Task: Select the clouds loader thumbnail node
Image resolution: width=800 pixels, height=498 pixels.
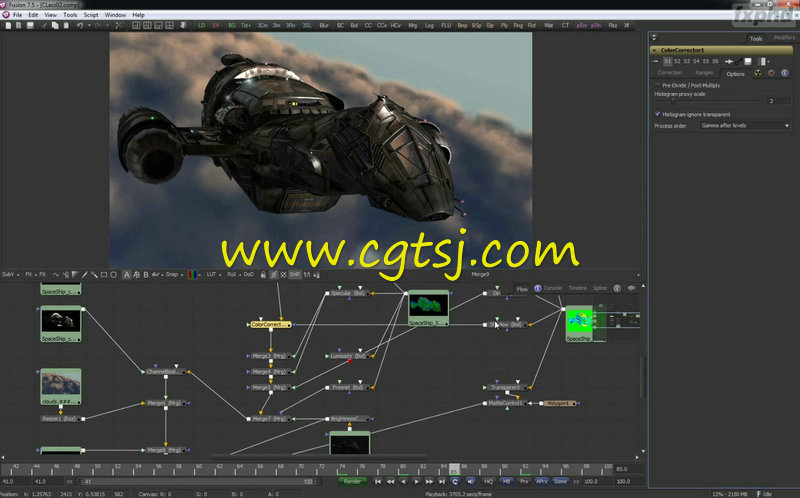Action: 61,386
